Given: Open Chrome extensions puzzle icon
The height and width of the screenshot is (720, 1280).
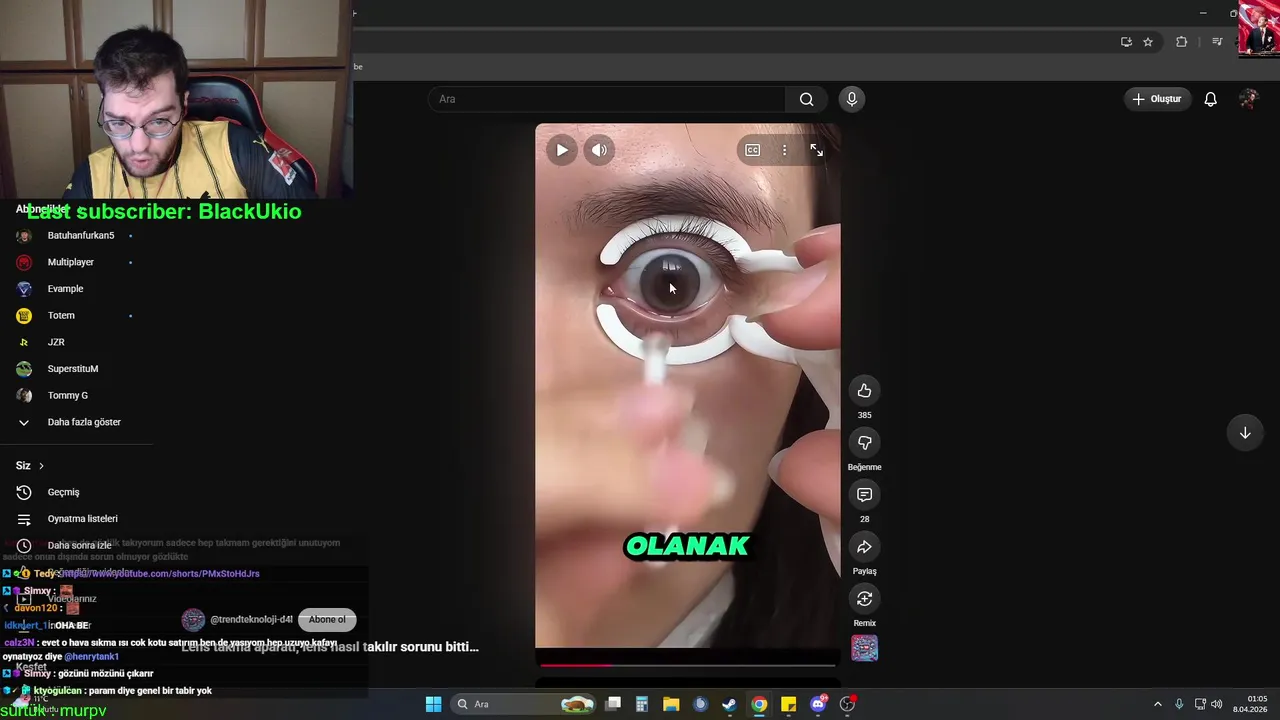Looking at the screenshot, I should coord(1182,42).
